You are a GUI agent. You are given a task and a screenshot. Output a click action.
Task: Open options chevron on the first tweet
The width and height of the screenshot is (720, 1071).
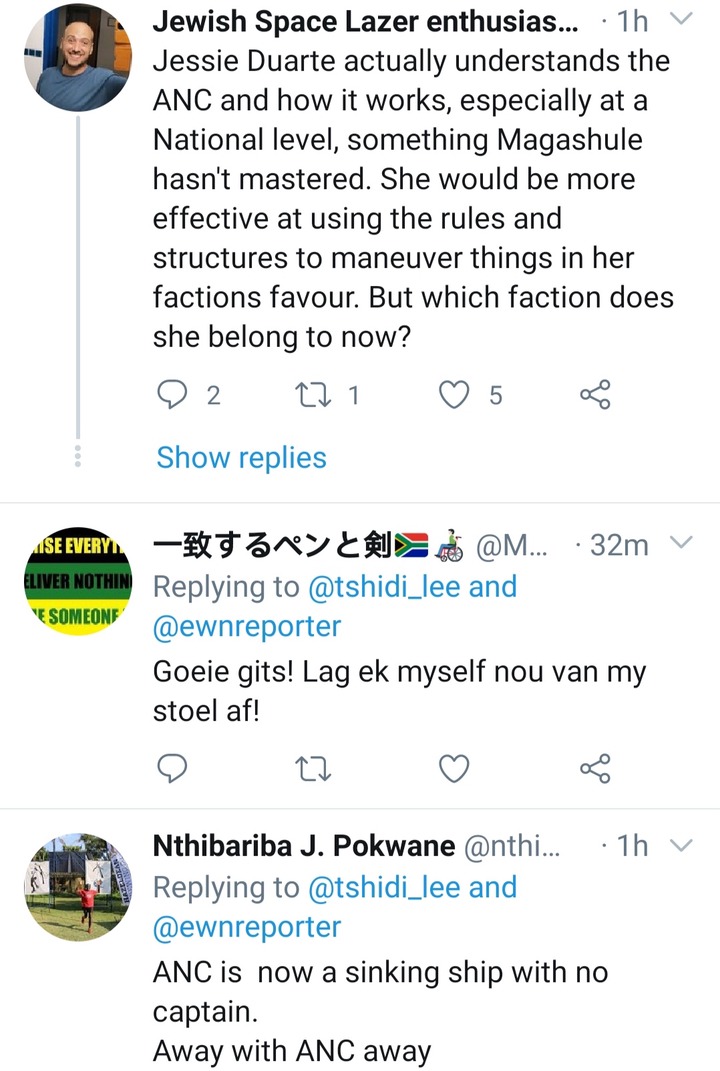click(682, 20)
